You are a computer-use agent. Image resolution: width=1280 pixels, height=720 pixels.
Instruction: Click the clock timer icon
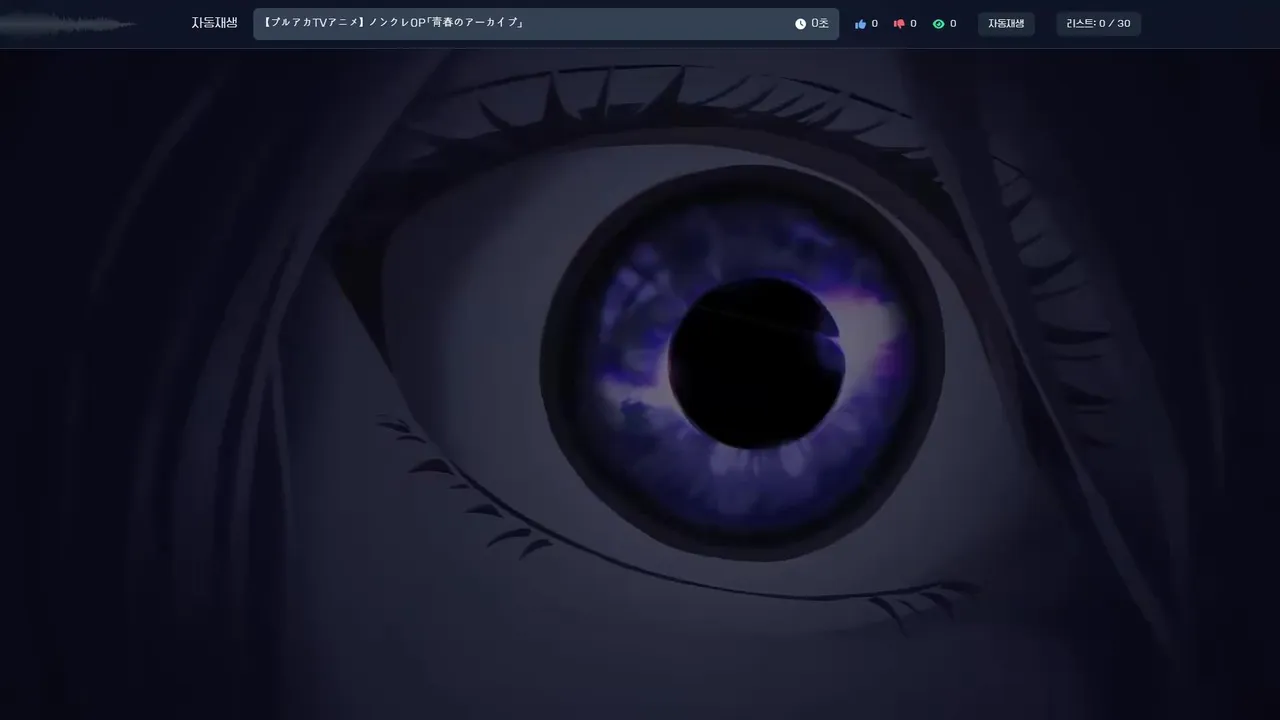coord(800,24)
